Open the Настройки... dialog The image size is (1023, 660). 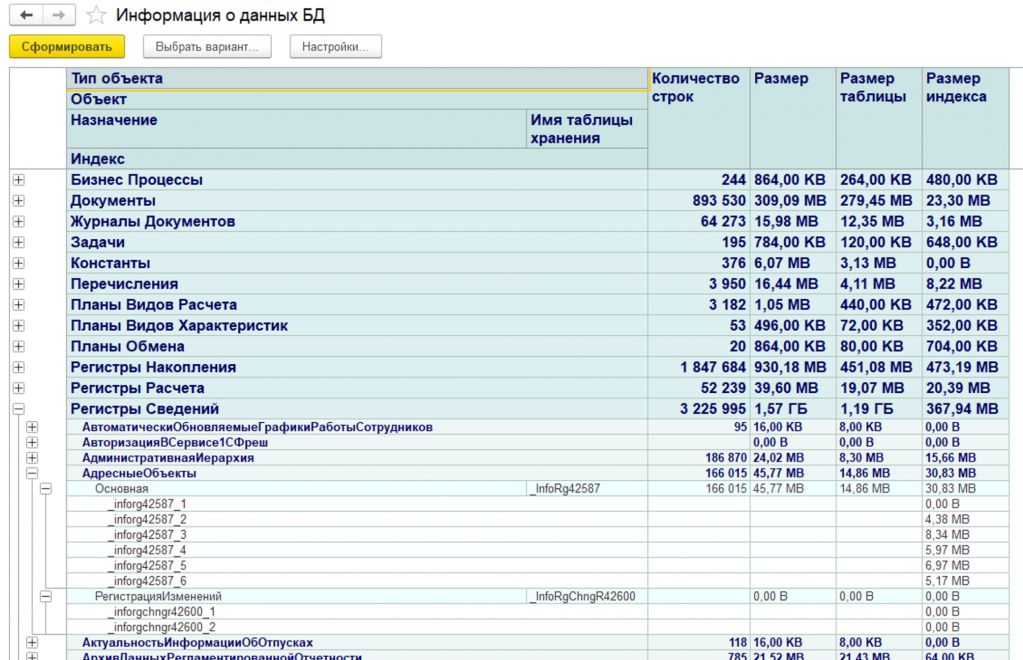[335, 47]
